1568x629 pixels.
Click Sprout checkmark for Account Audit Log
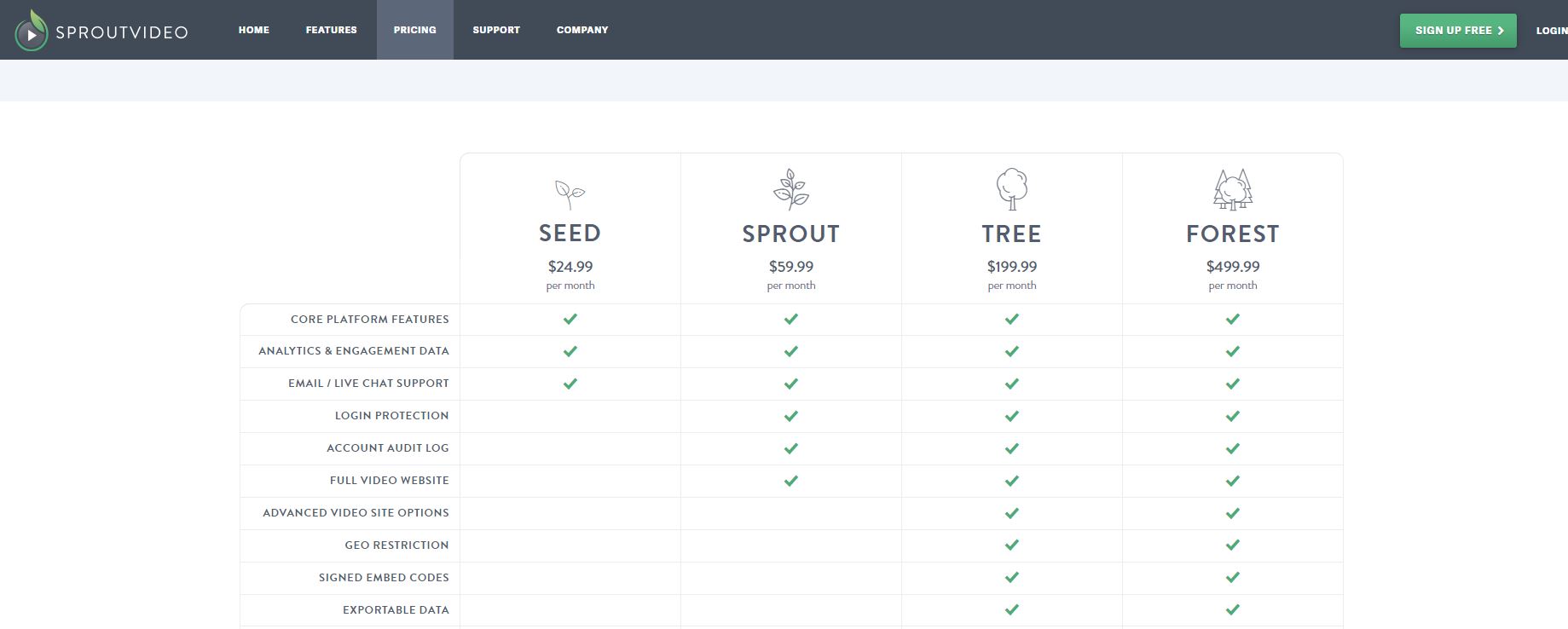791,448
